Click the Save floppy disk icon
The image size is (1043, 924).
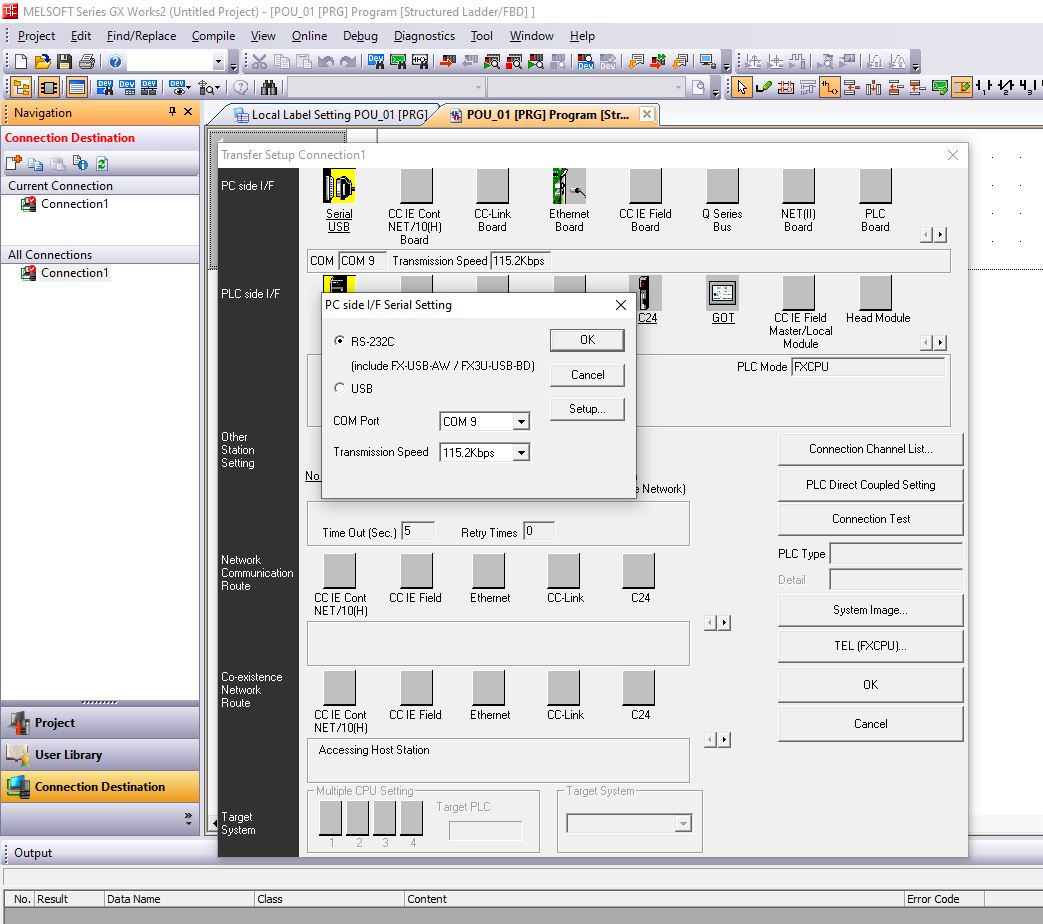coord(65,62)
